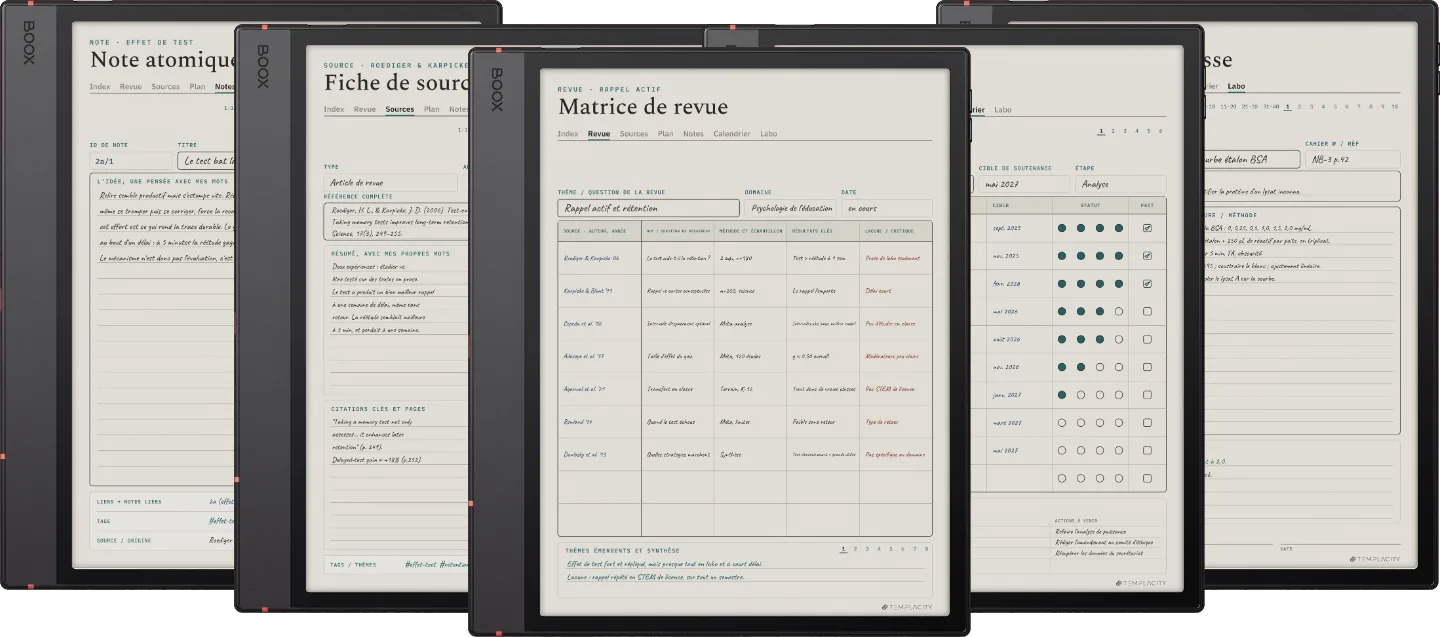Click the Étape field showing 'Analyse'
Screen dimensions: 1440x637
1120,184
